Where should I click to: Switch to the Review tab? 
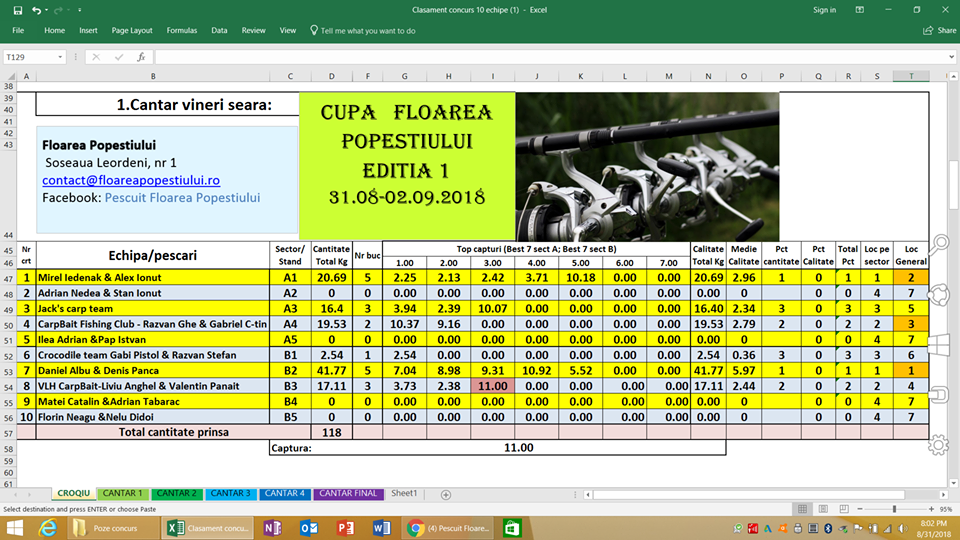click(253, 31)
